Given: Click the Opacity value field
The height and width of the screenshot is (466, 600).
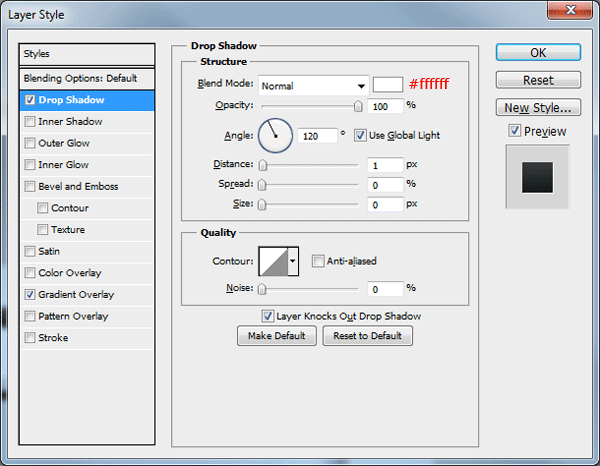Looking at the screenshot, I should (385, 106).
